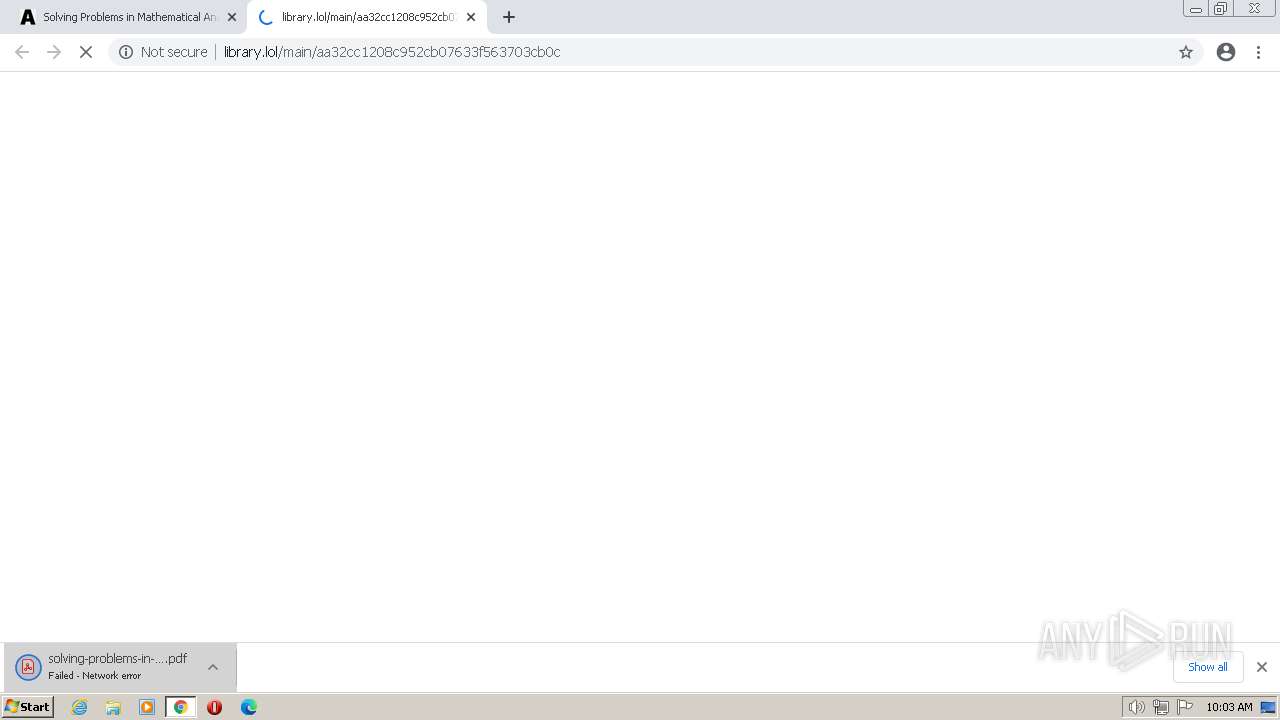The width and height of the screenshot is (1280, 720).
Task: Open Chrome's three-dot customize menu
Action: [1259, 52]
